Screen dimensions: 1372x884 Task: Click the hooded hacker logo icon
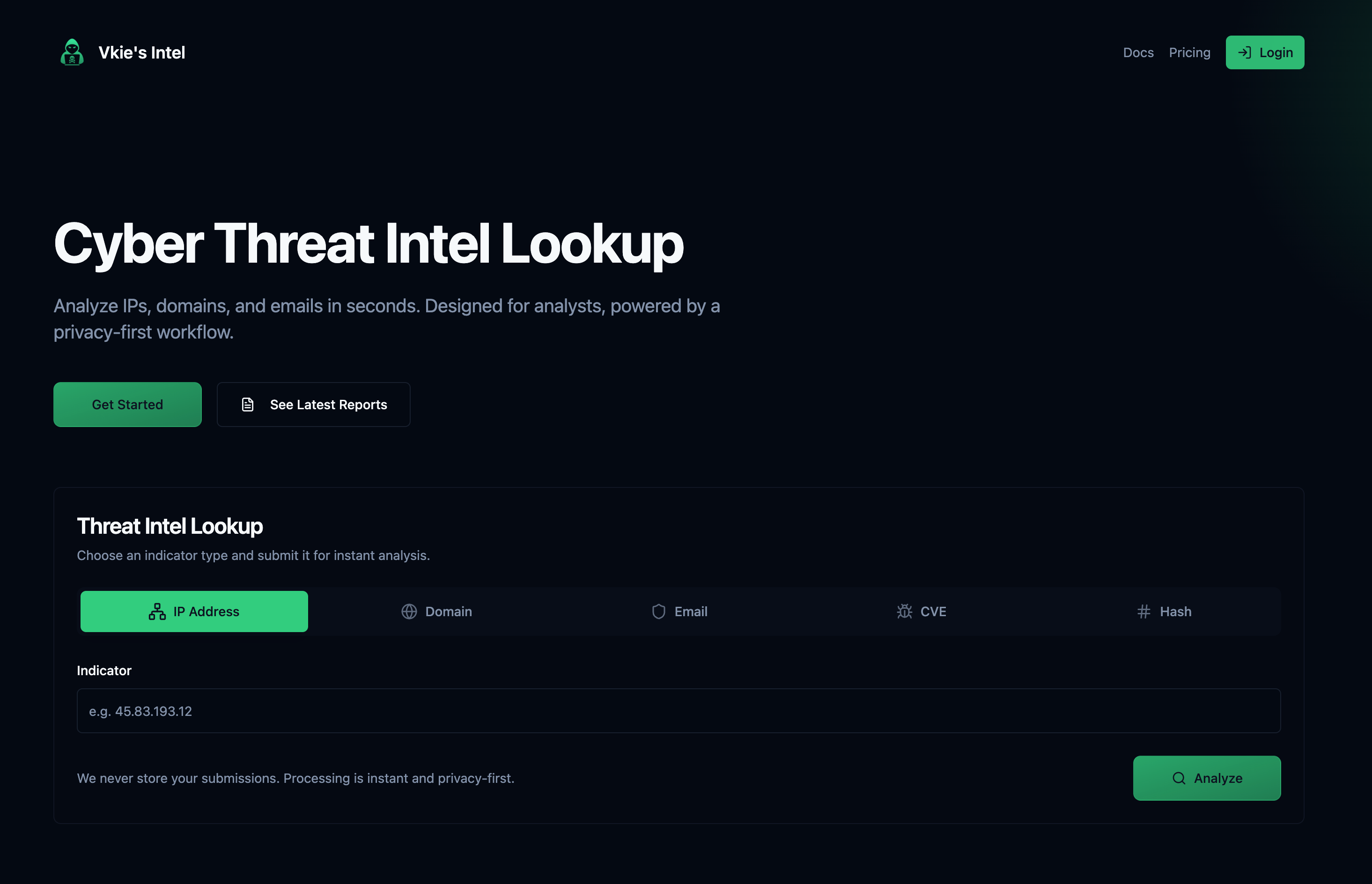coord(72,52)
